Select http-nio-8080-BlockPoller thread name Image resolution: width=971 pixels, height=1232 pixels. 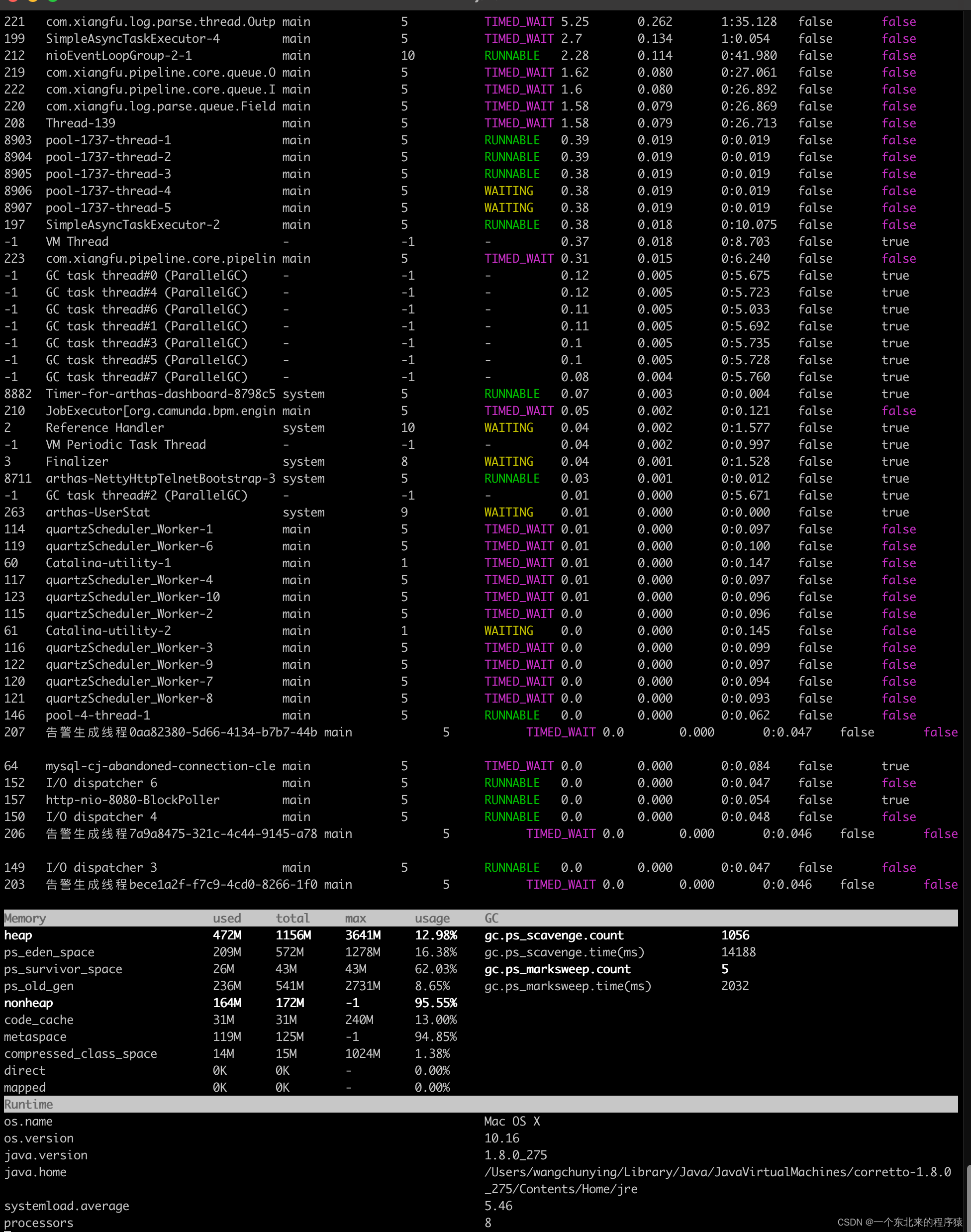tap(132, 800)
